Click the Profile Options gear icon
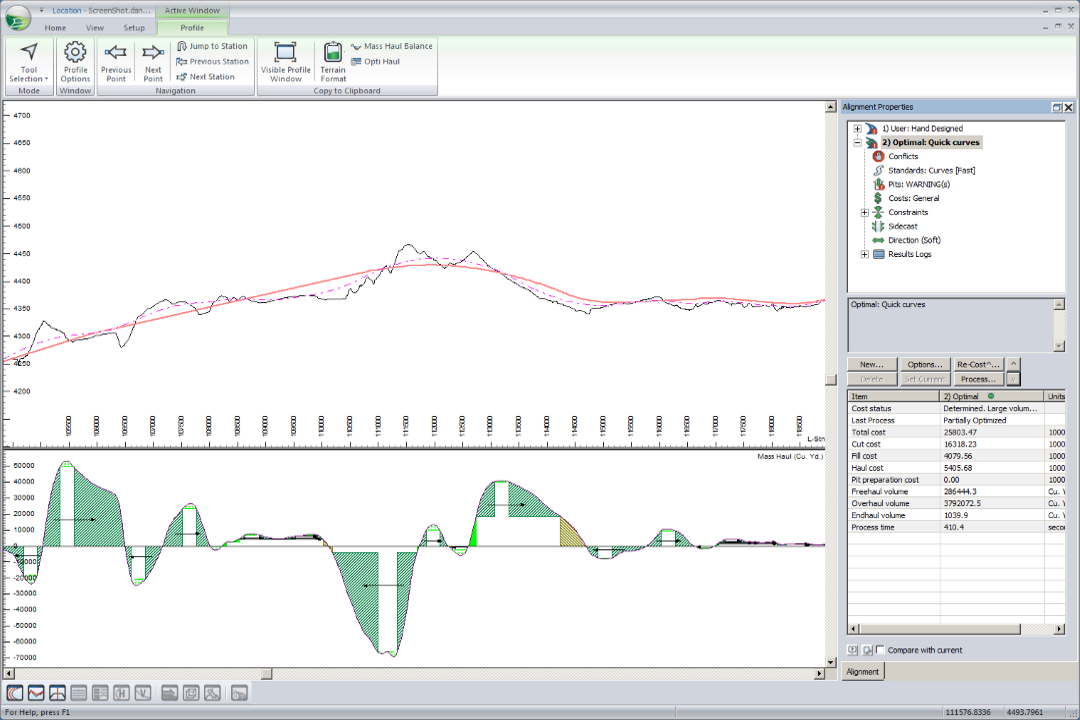The height and width of the screenshot is (720, 1080). pos(75,53)
